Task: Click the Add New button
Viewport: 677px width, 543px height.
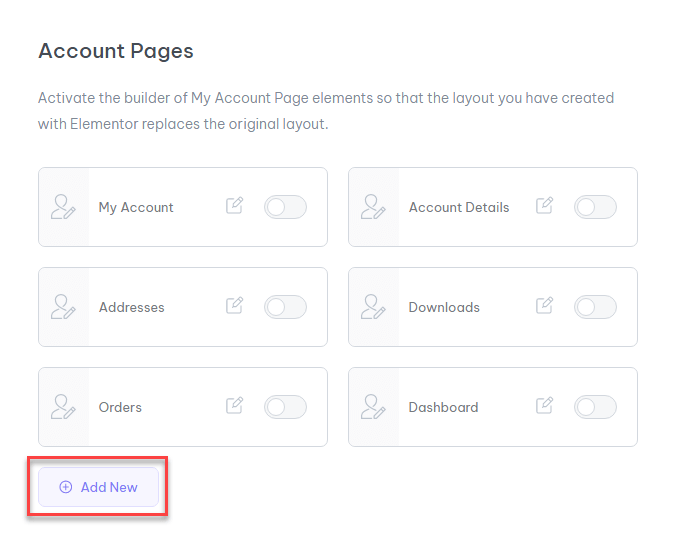Action: point(98,487)
